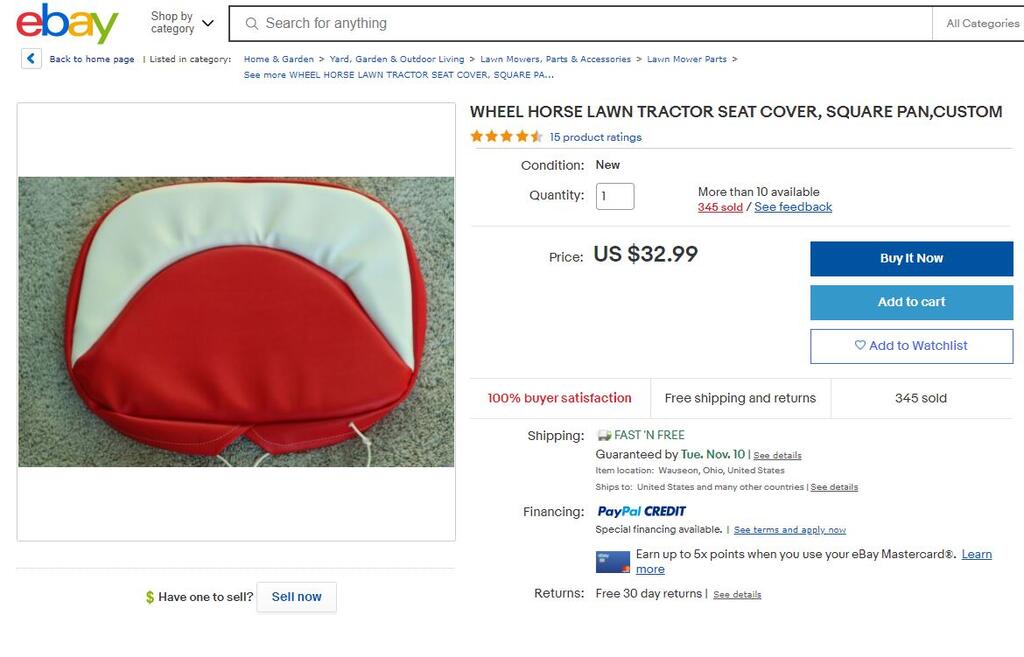Click the back arrow icon
Screen dimensions: 1024x657
point(31,59)
